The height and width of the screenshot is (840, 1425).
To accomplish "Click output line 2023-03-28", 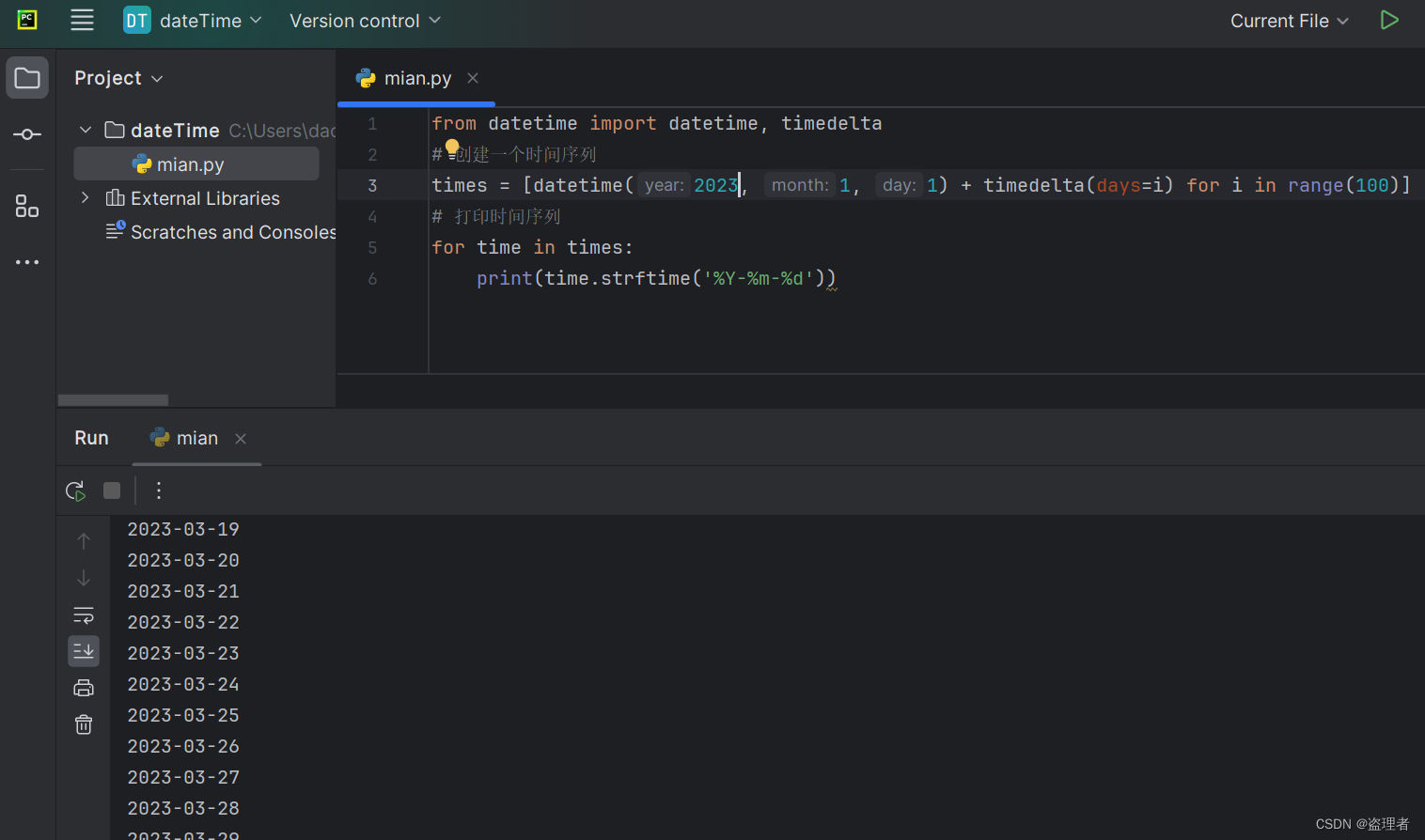I will pyautogui.click(x=183, y=808).
